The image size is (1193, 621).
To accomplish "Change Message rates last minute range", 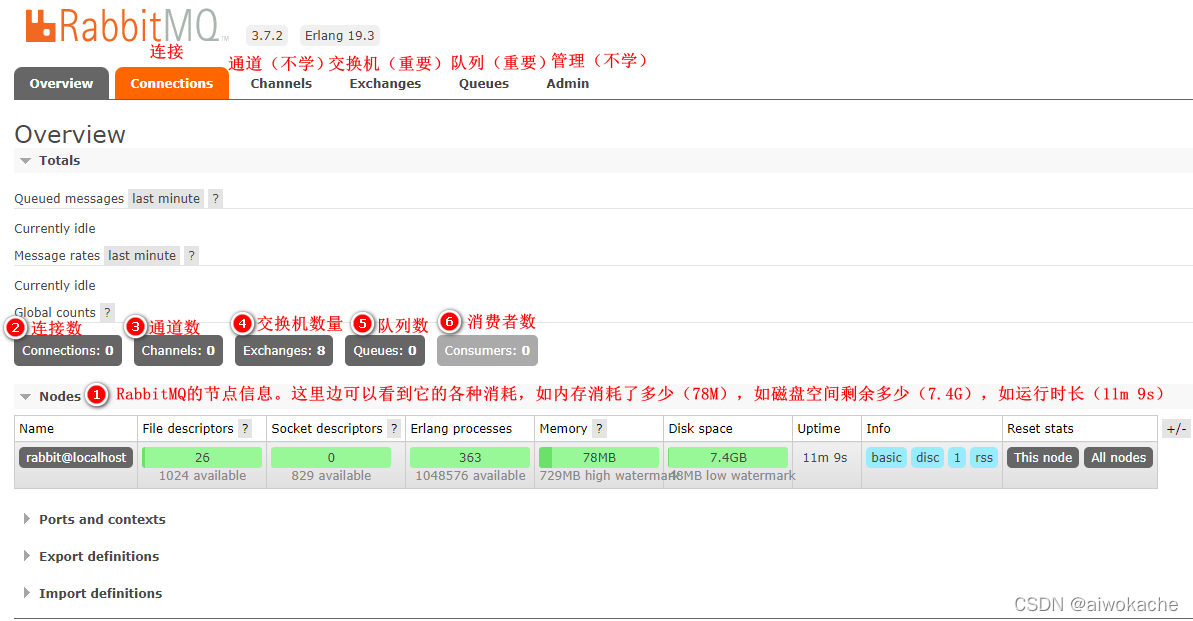I will tap(142, 256).
